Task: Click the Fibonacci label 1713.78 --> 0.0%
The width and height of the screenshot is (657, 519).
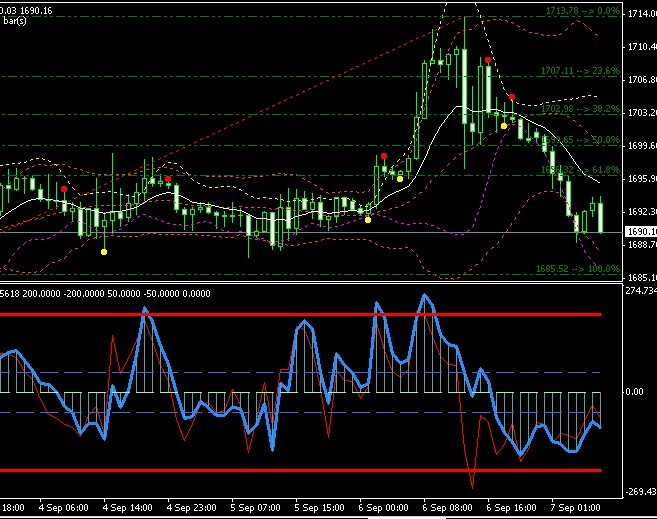Action: coord(582,11)
